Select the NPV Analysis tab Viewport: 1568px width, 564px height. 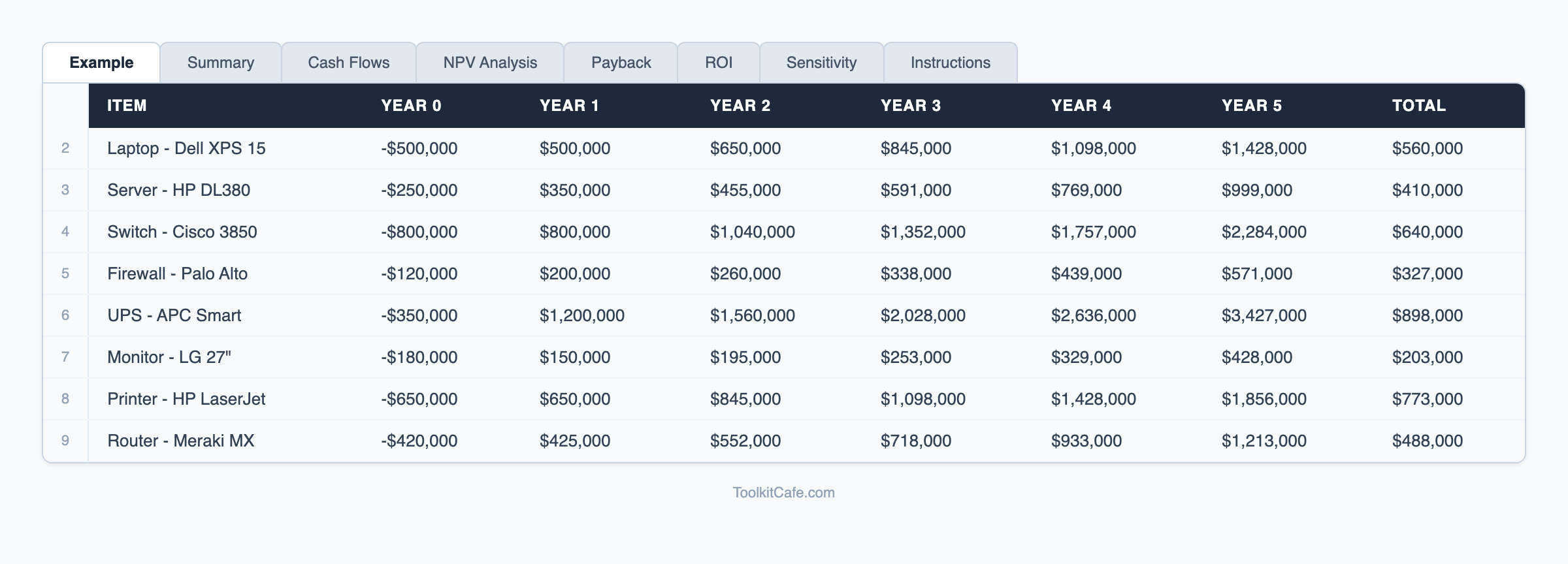(x=490, y=63)
